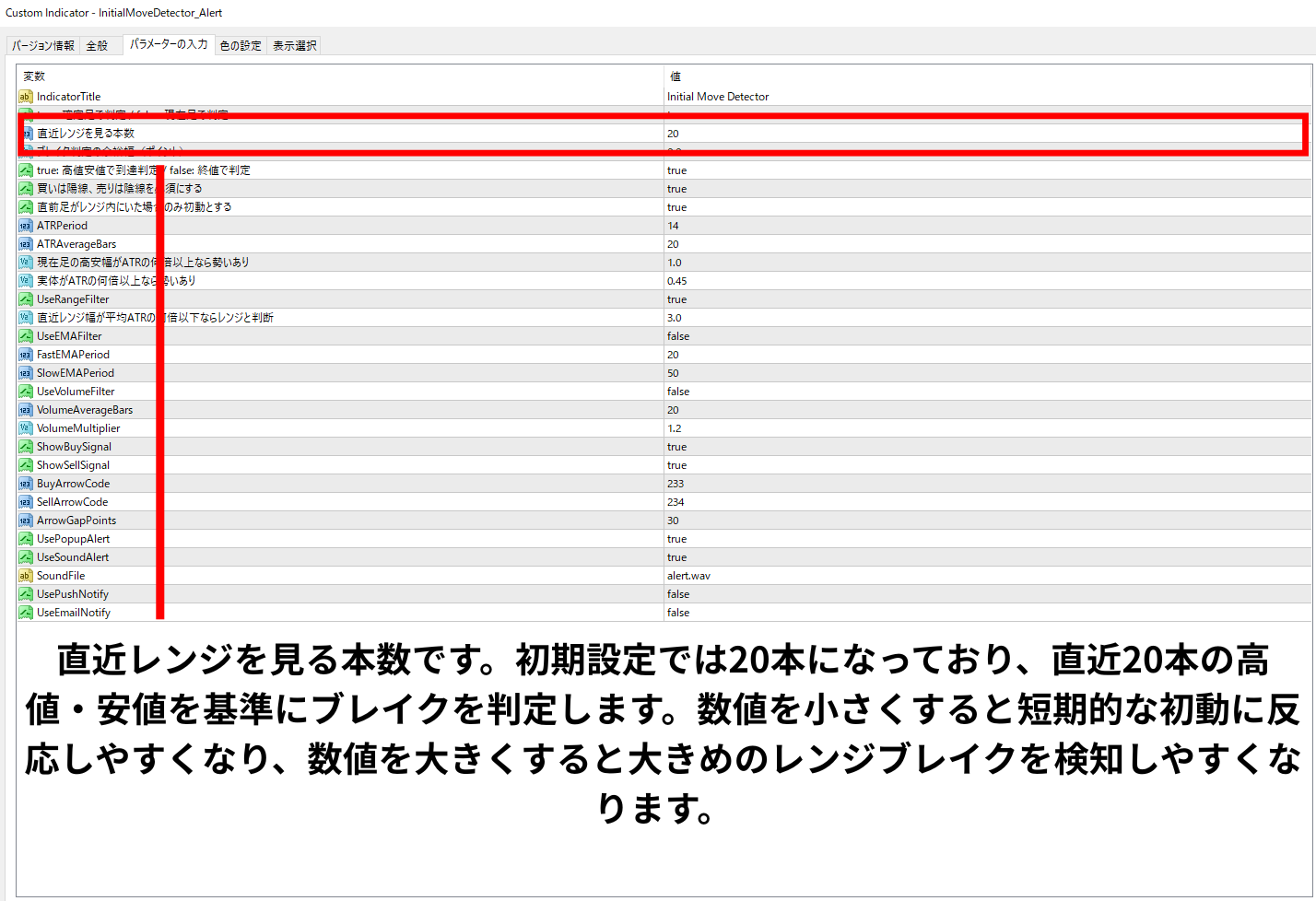1316x901 pixels.
Task: Click the UseRangeFilter boolean type icon
Action: coord(26,299)
